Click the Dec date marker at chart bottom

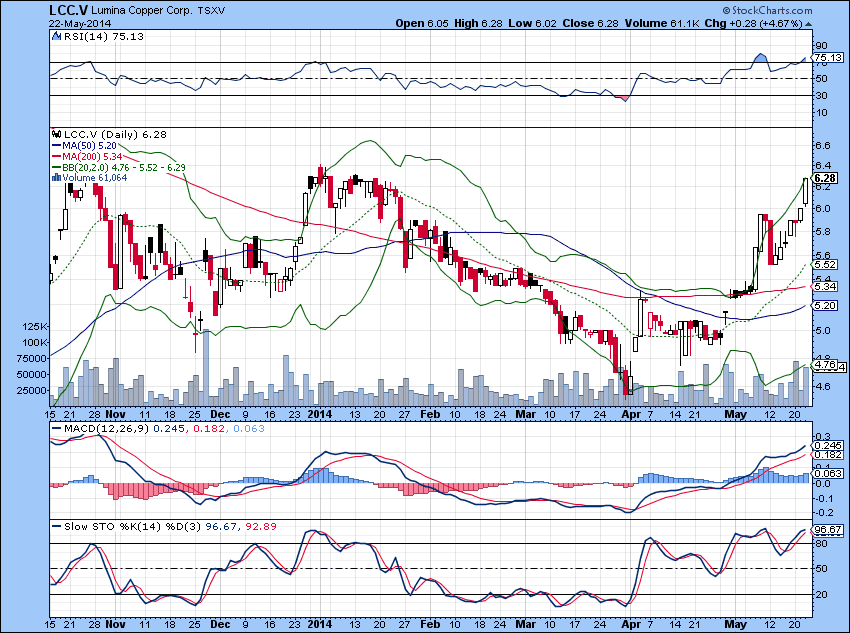click(x=220, y=624)
